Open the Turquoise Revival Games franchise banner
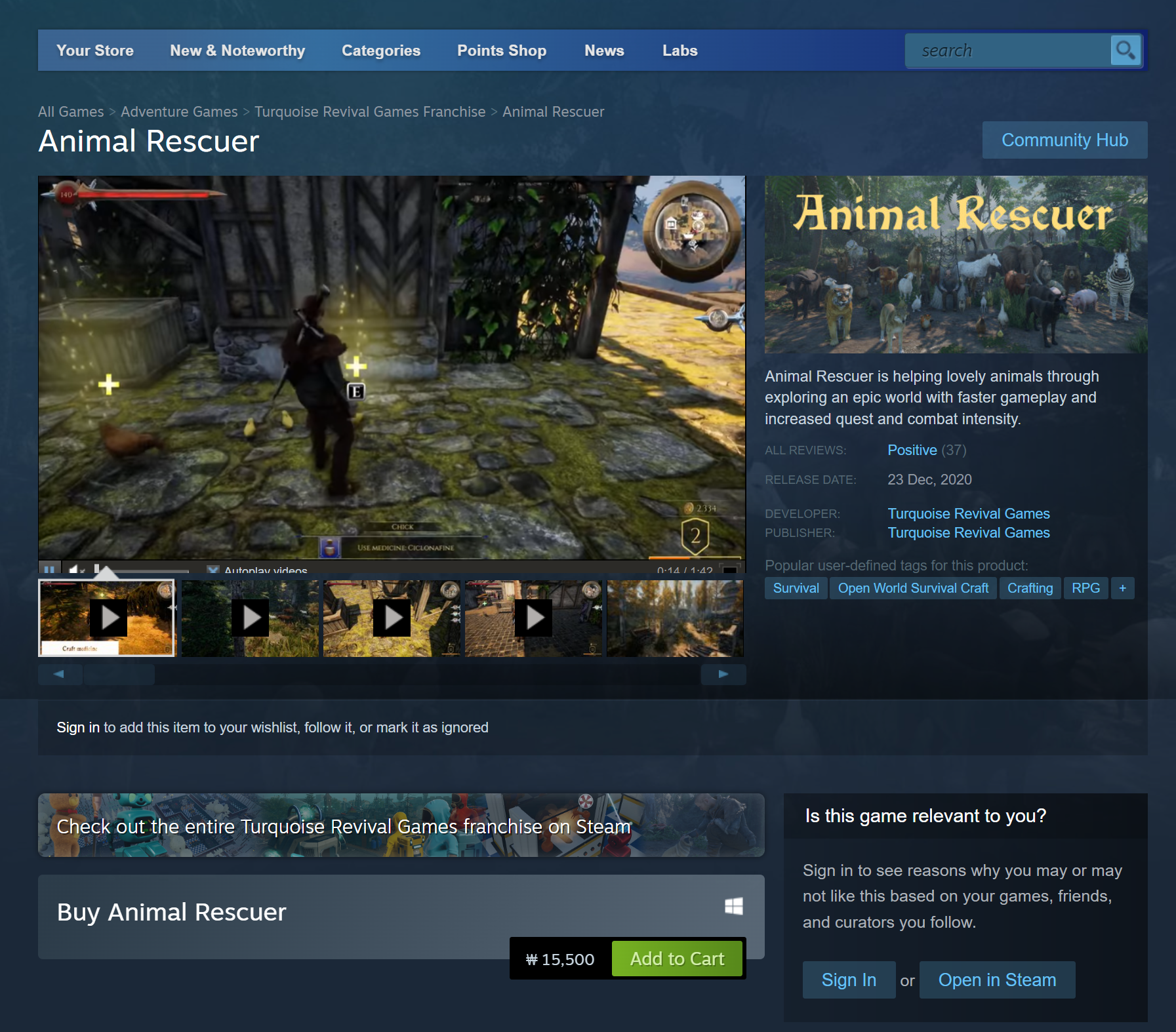This screenshot has height=1032, width=1176. tap(401, 825)
